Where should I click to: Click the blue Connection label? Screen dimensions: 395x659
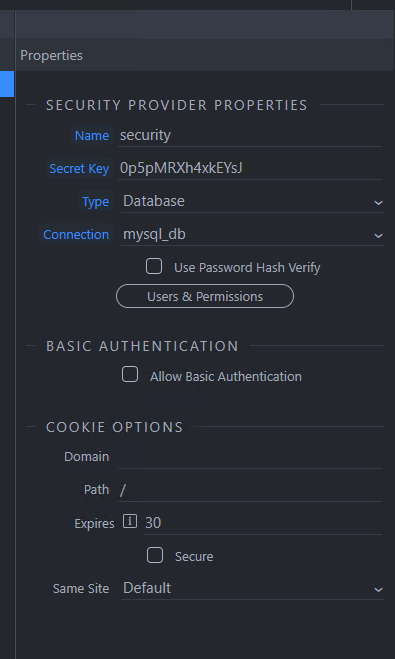coord(76,235)
